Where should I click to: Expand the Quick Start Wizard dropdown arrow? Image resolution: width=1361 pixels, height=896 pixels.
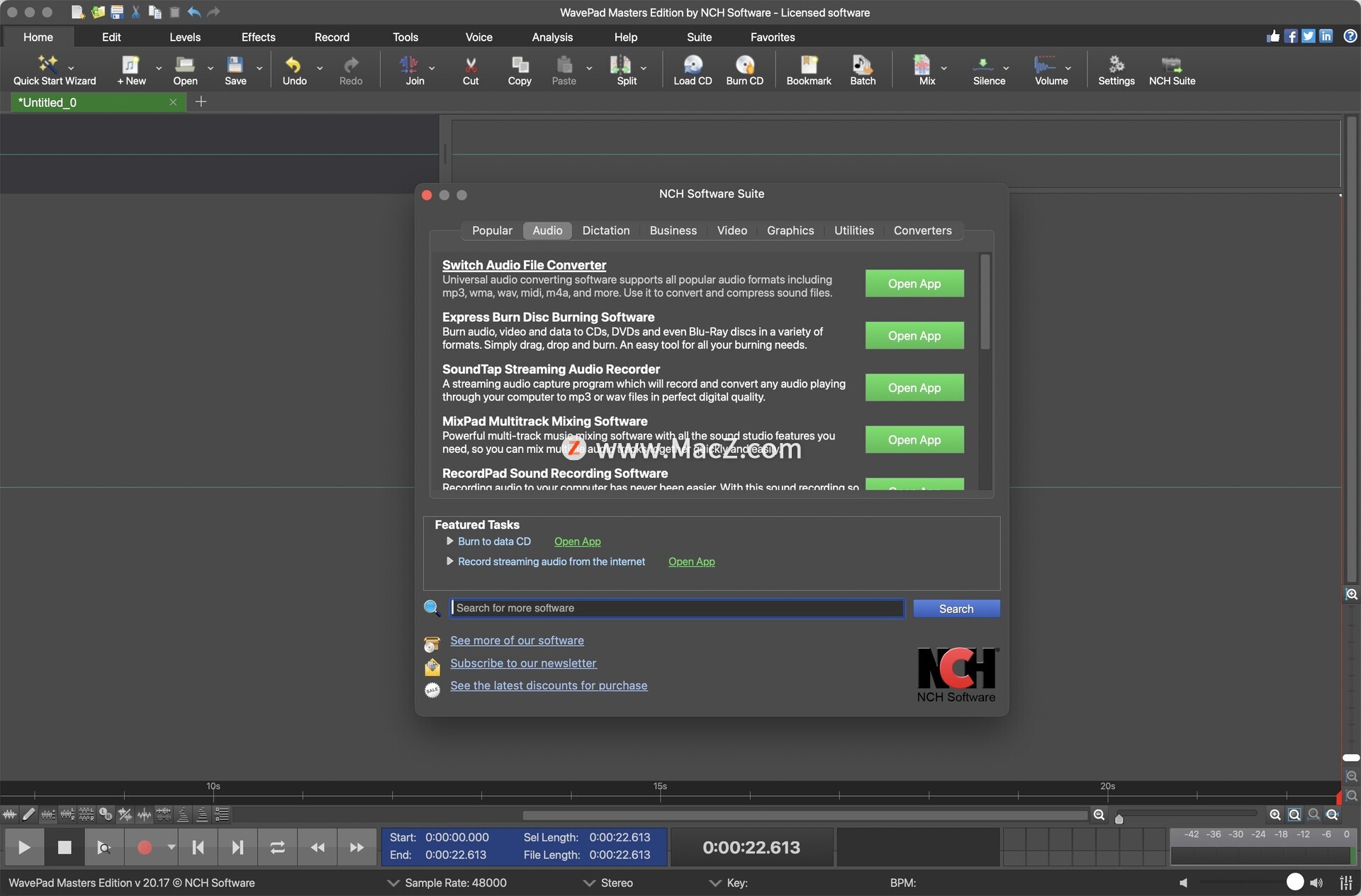tap(71, 68)
